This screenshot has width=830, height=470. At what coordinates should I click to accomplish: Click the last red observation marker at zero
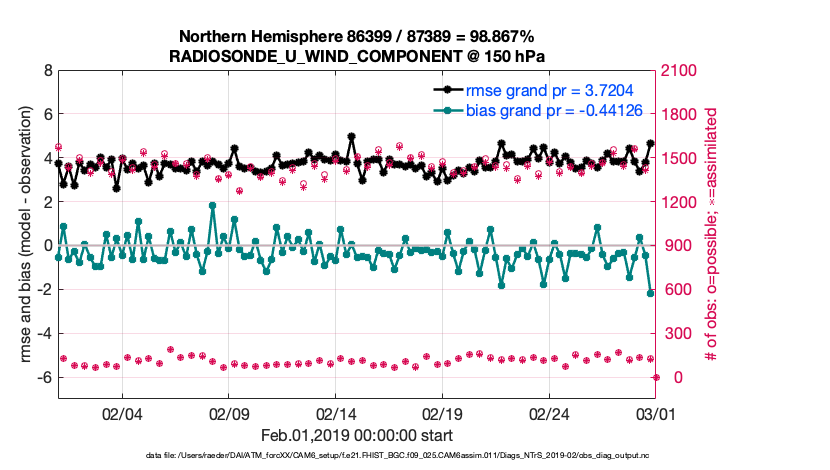[656, 377]
